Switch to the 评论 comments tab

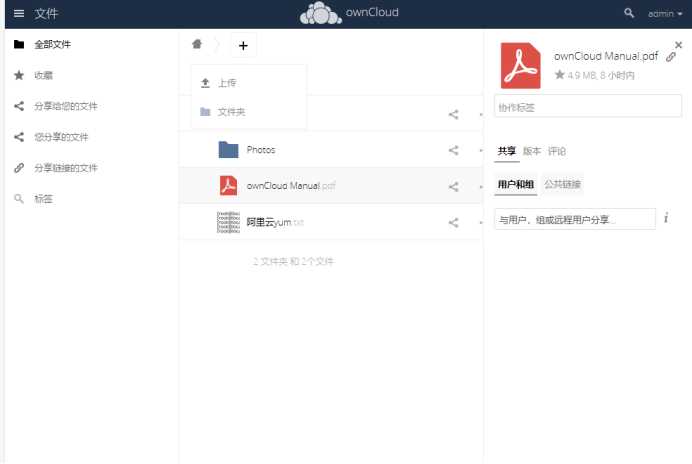click(557, 151)
